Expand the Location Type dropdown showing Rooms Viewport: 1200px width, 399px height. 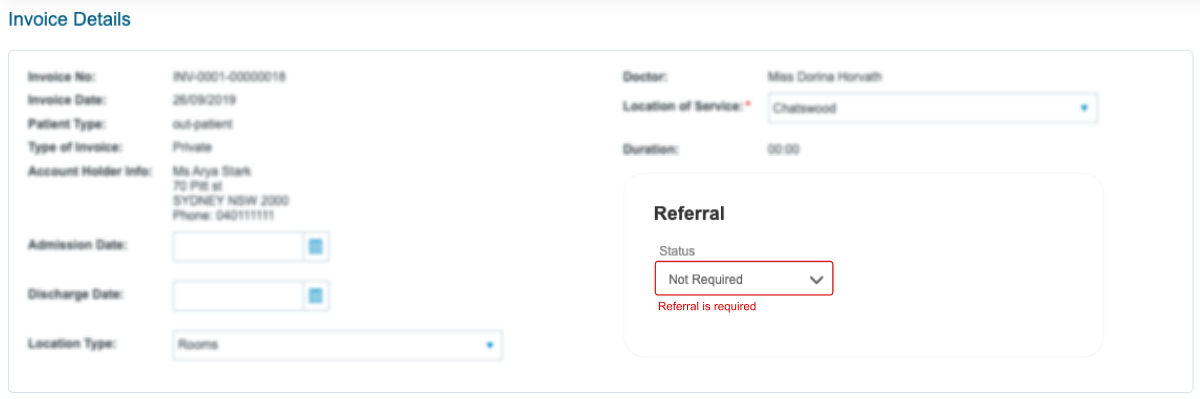tap(337, 345)
